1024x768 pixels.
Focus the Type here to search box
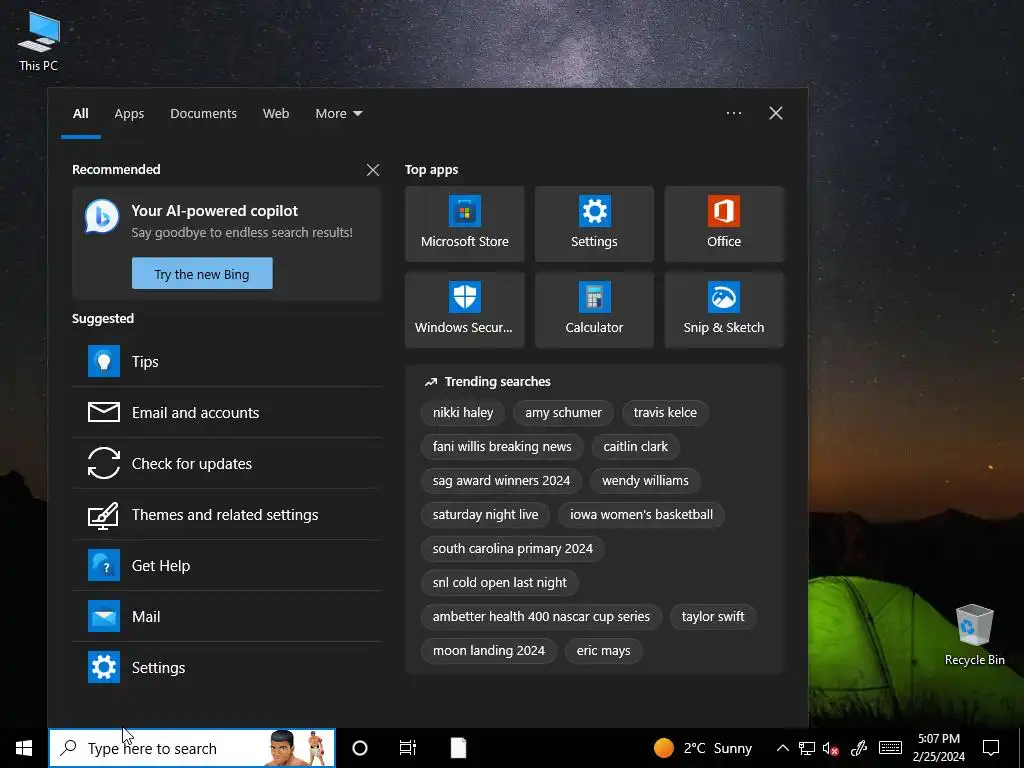pyautogui.click(x=192, y=748)
